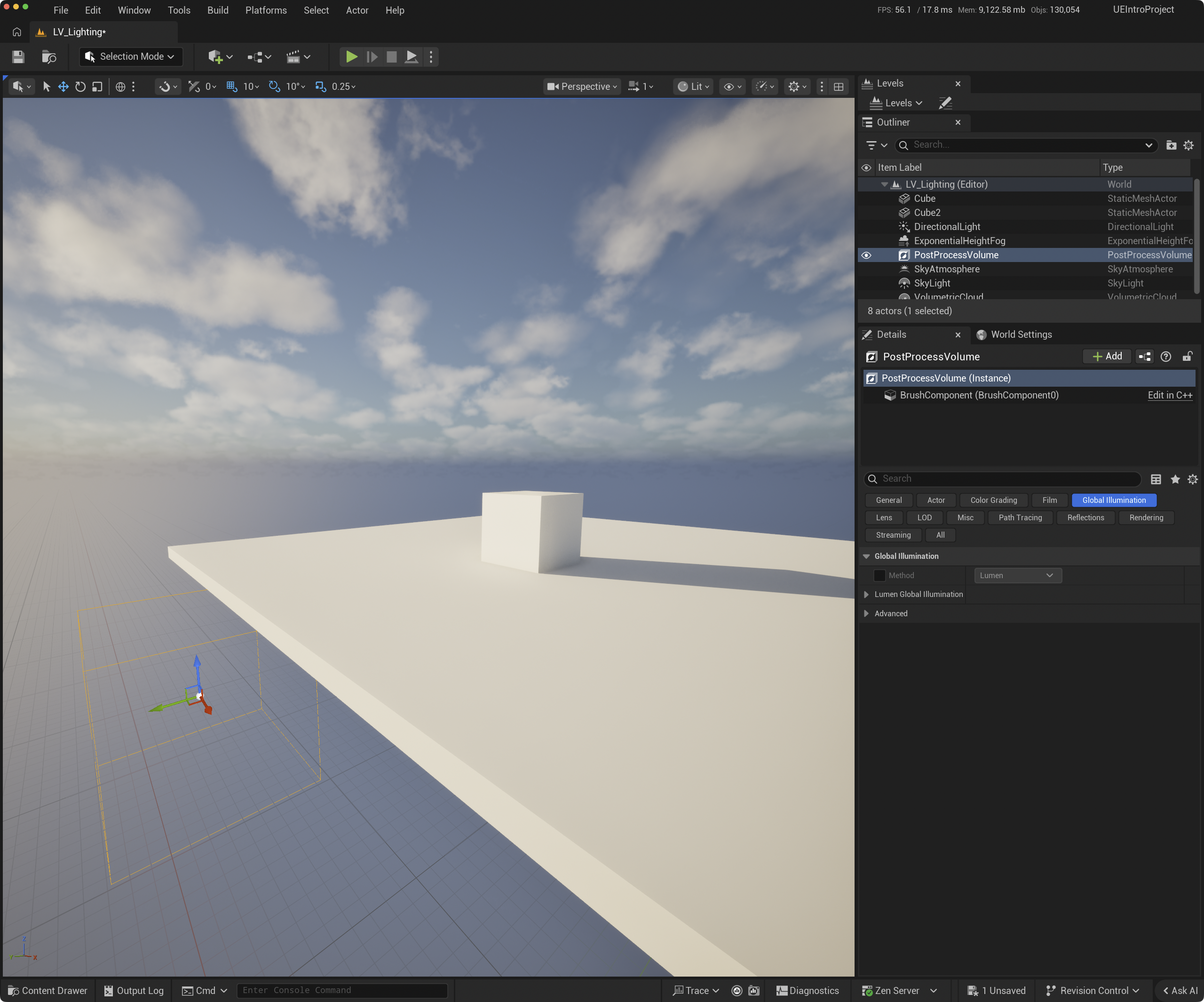
Task: Open the Help menu
Action: click(395, 10)
